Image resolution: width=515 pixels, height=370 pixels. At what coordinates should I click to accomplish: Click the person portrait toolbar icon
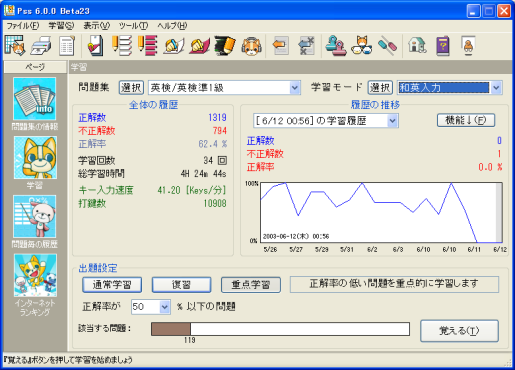469,46
